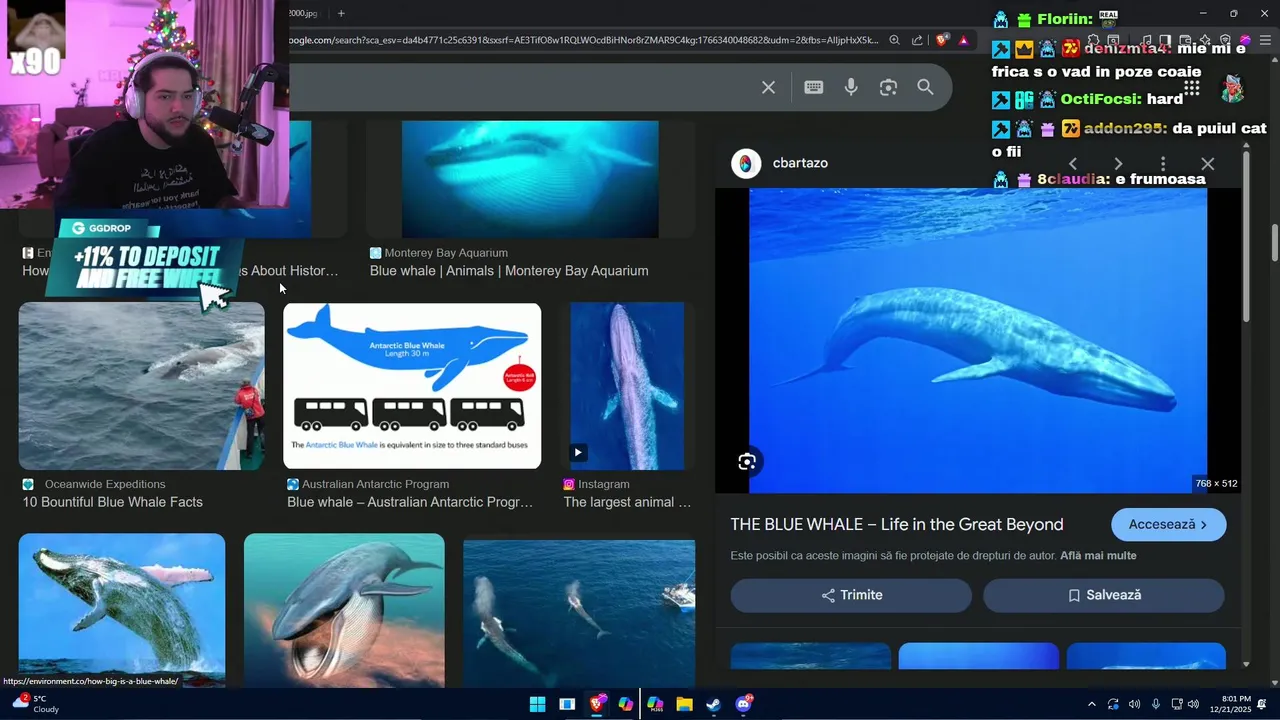Click the address bar URL field
1280x720 pixels.
[584, 40]
